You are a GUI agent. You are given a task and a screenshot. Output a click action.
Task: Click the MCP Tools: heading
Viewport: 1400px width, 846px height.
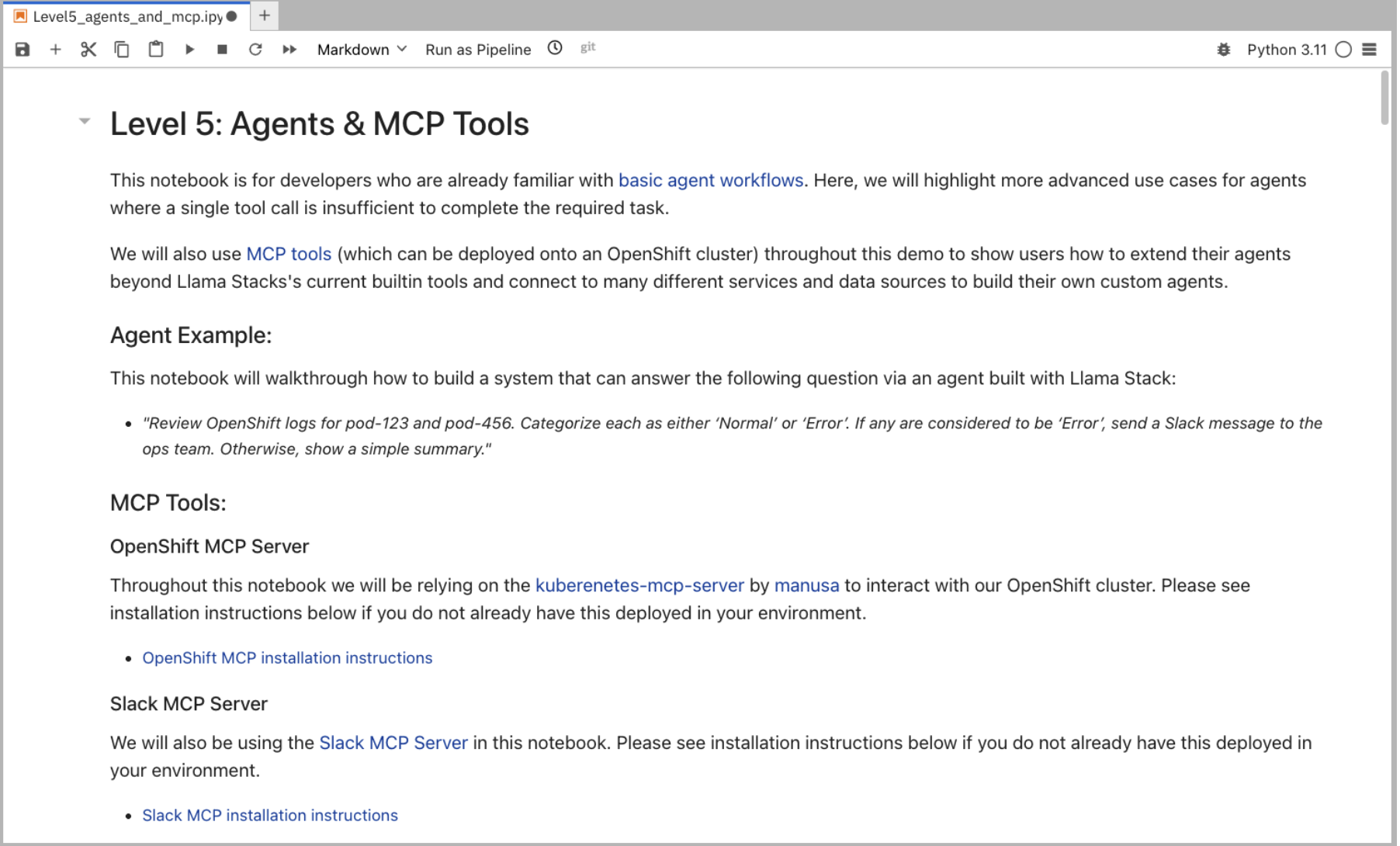(168, 503)
